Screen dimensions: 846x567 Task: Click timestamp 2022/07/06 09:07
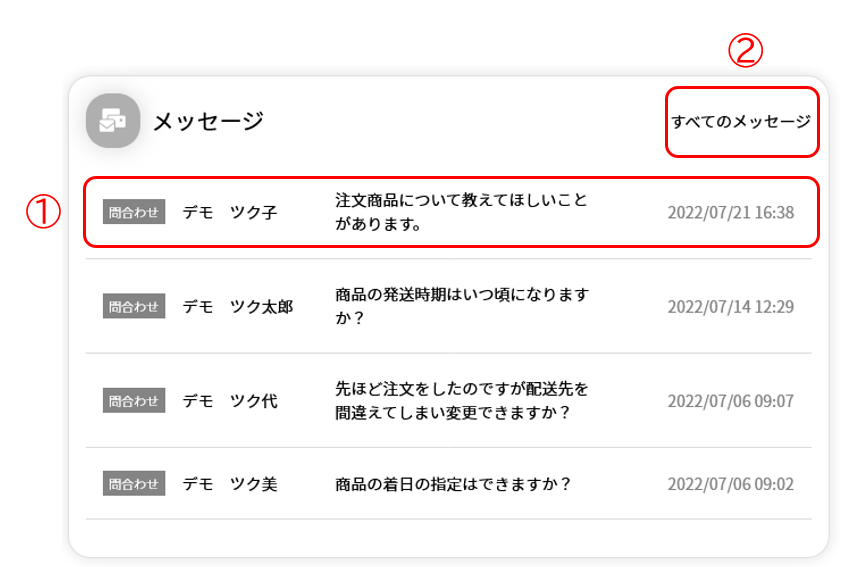[x=731, y=401]
